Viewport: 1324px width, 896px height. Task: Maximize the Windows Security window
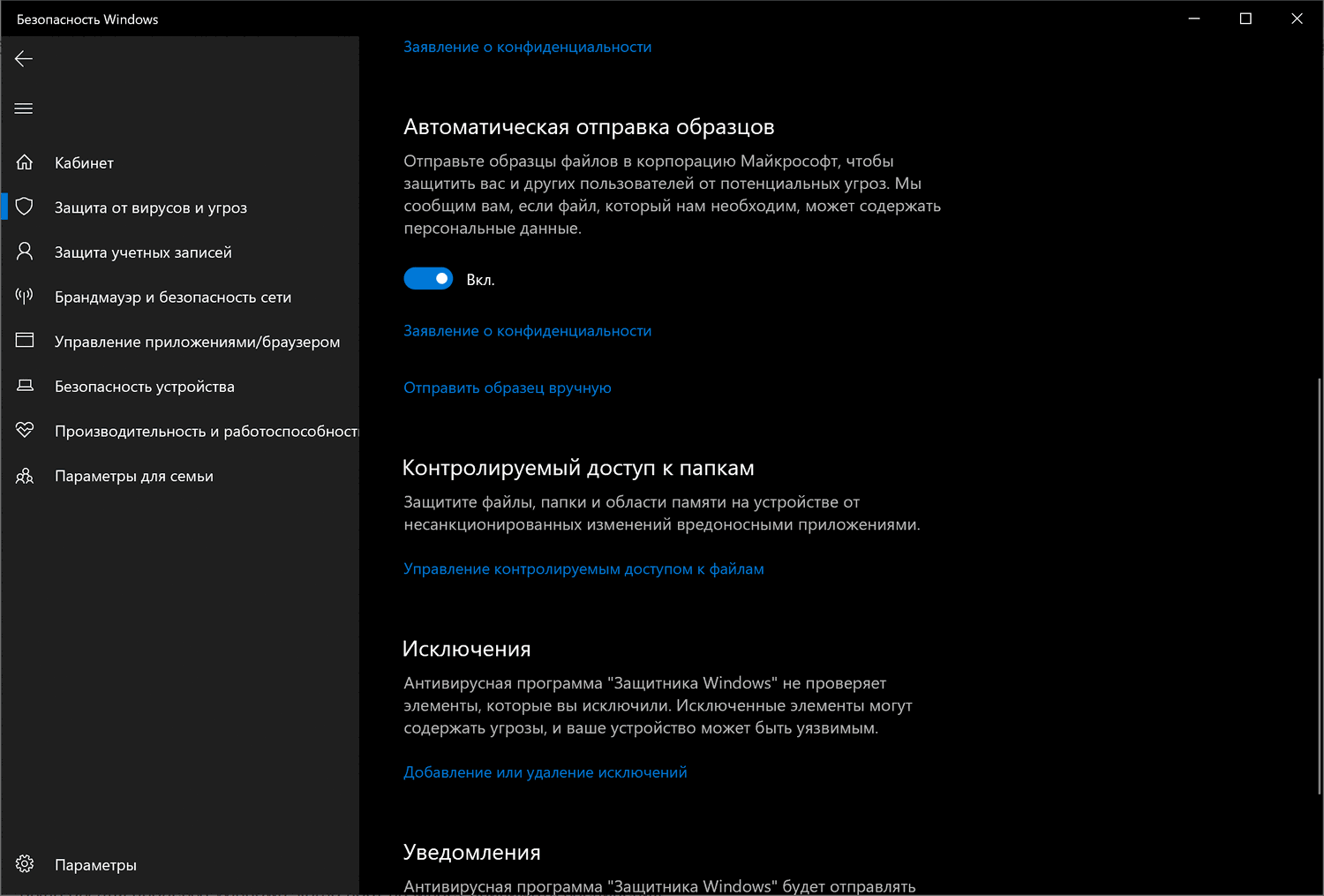pyautogui.click(x=1245, y=19)
